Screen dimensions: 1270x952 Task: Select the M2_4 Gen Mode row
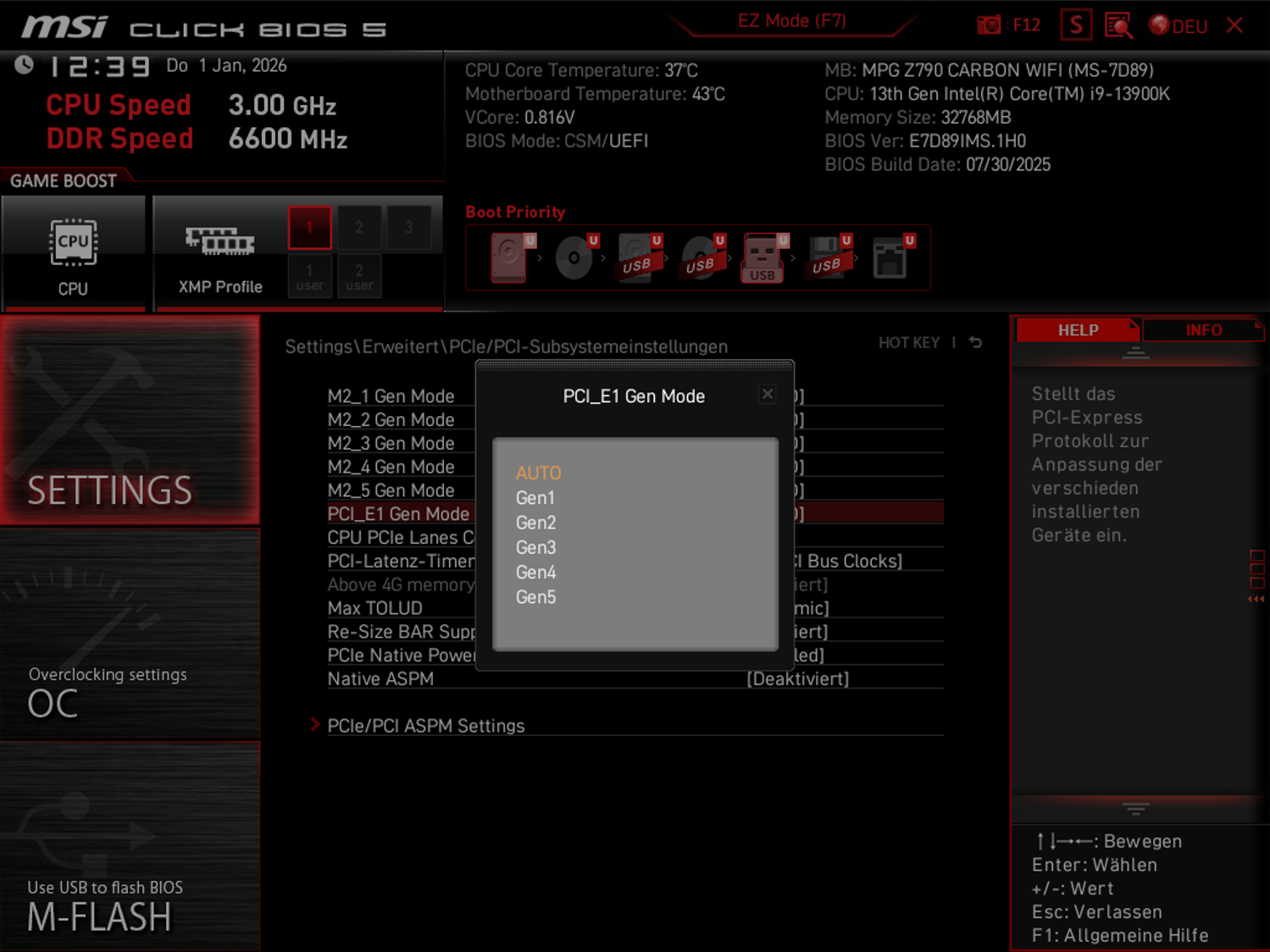click(x=635, y=467)
